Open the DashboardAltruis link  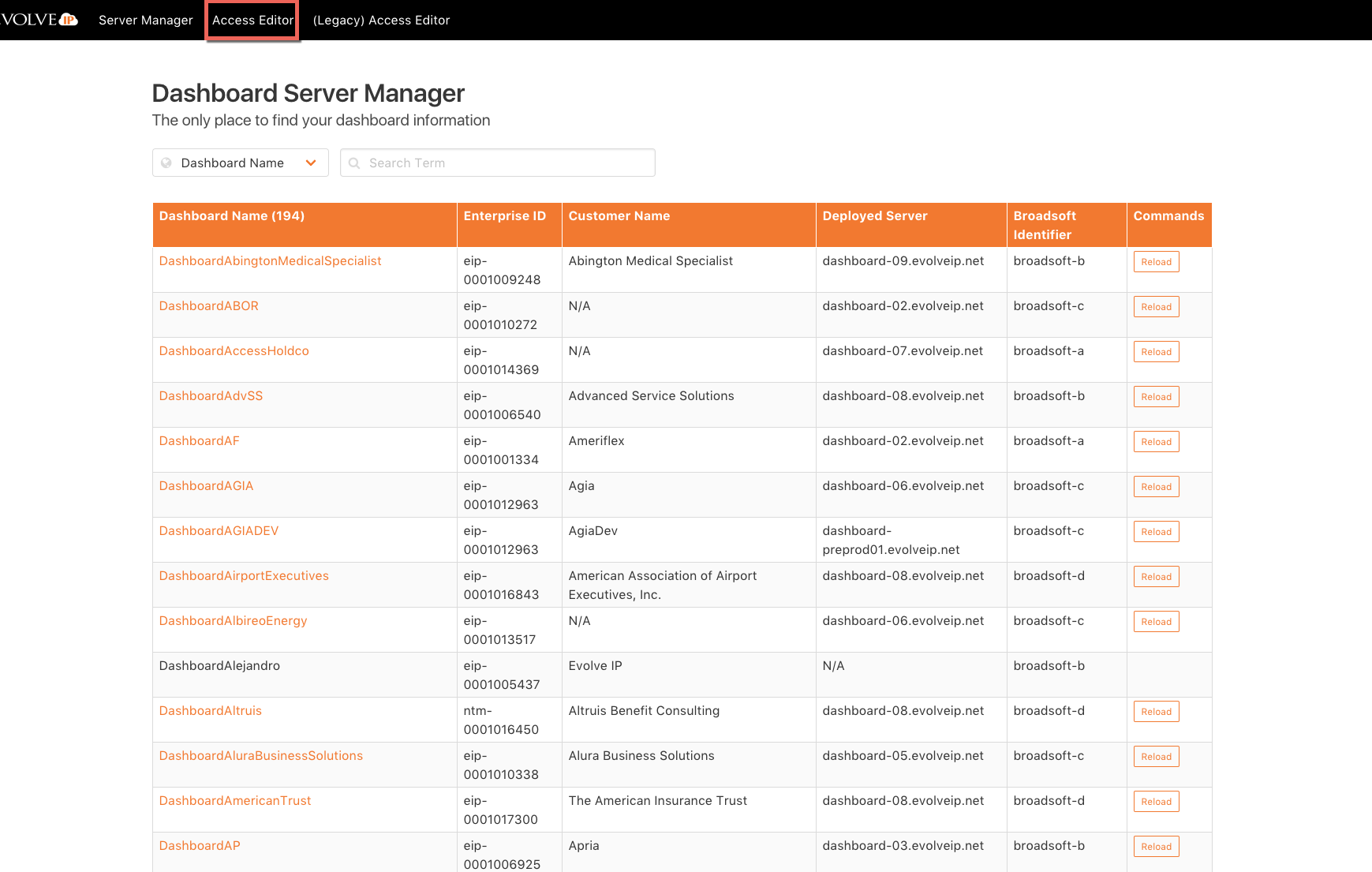[210, 711]
